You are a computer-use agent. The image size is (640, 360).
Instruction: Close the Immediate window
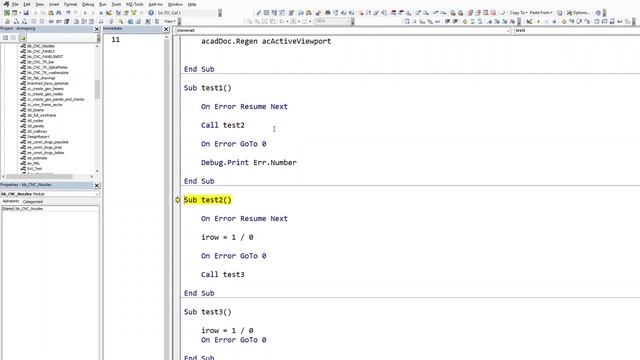[x=166, y=29]
